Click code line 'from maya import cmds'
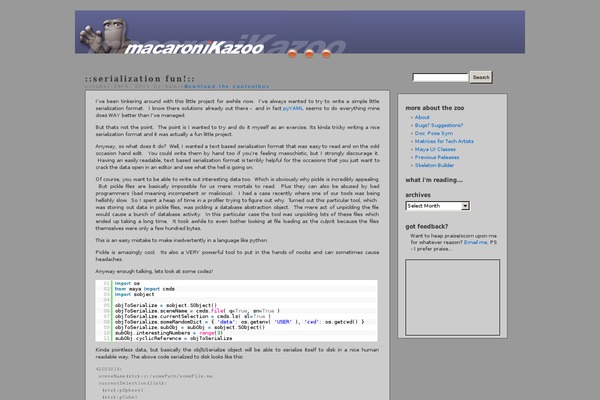The width and height of the screenshot is (600, 400). (145, 289)
